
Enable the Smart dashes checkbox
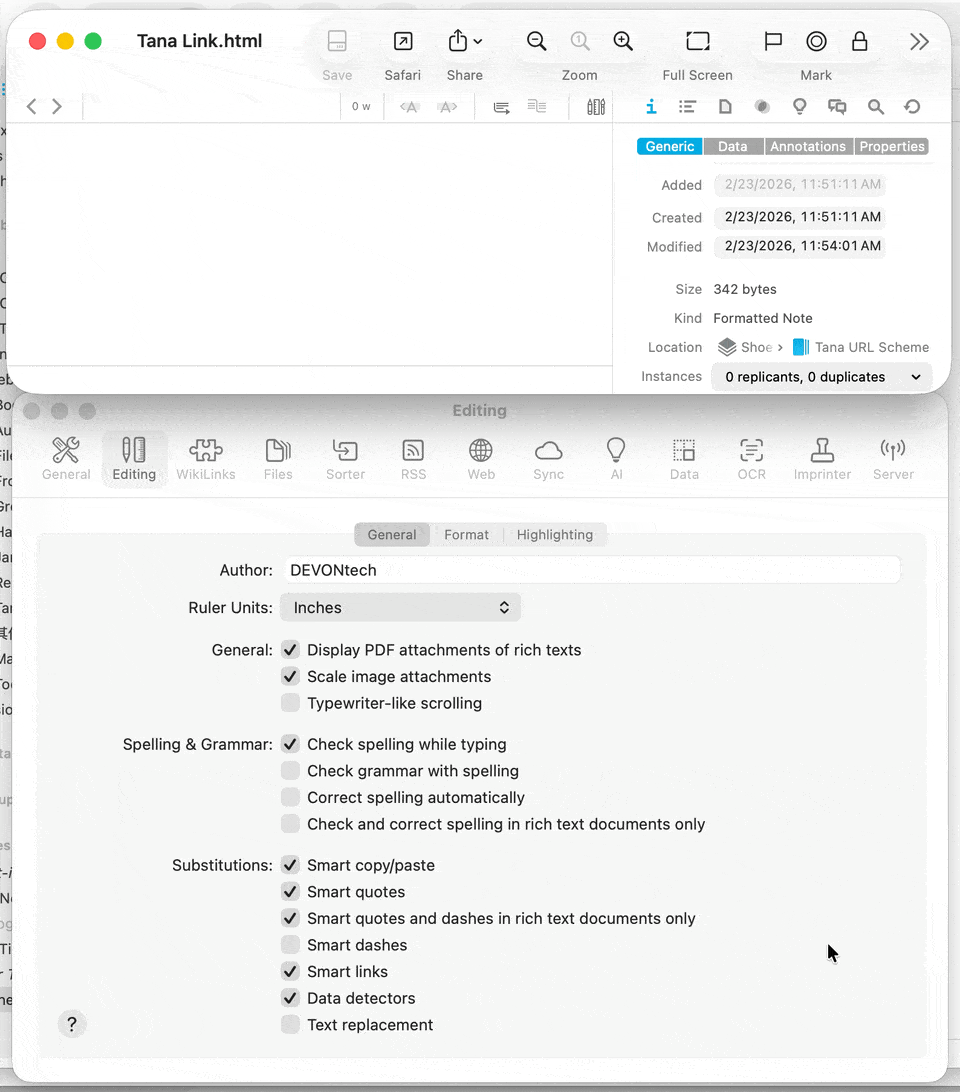coord(290,945)
